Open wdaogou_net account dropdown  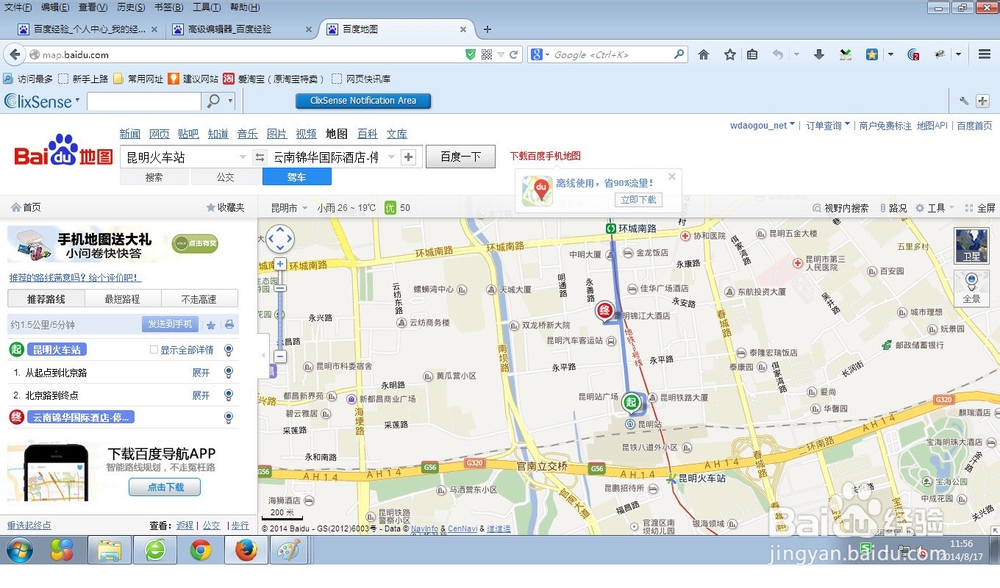[762, 126]
